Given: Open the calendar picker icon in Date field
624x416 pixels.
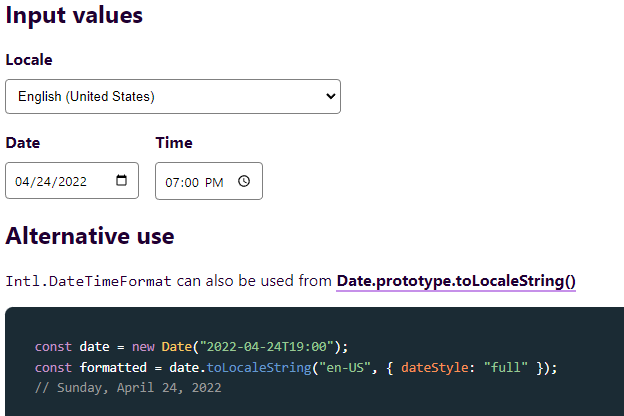Looking at the screenshot, I should tap(121, 180).
